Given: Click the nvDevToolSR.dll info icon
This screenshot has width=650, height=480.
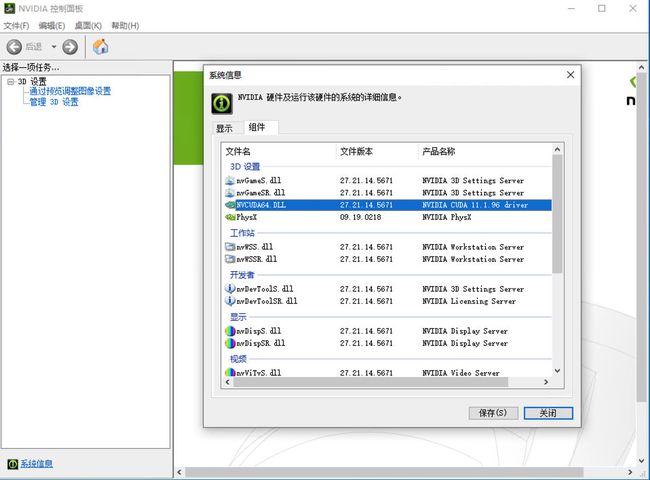Looking at the screenshot, I should pos(230,301).
